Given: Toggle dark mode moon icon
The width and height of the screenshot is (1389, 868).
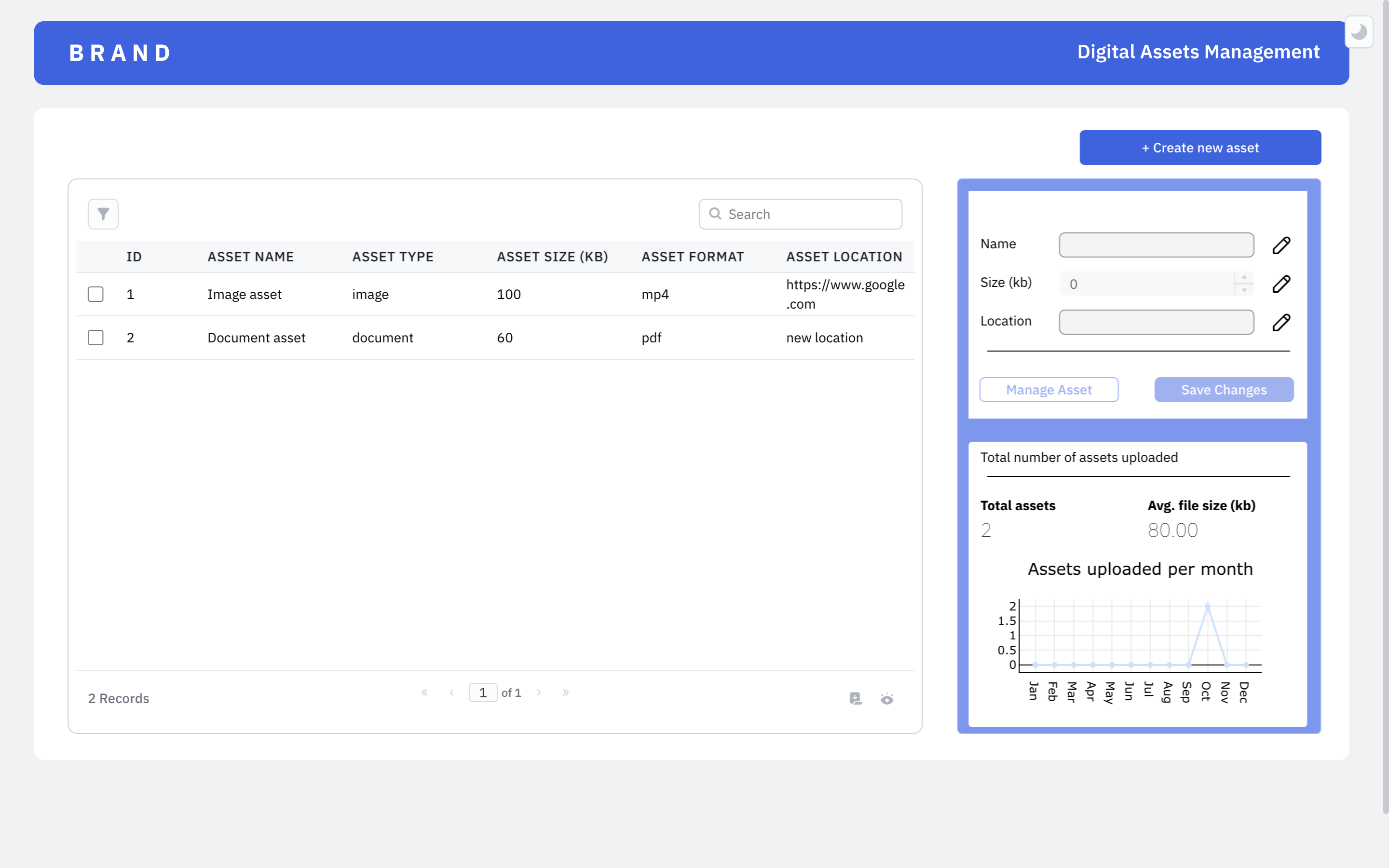Looking at the screenshot, I should click(1359, 32).
